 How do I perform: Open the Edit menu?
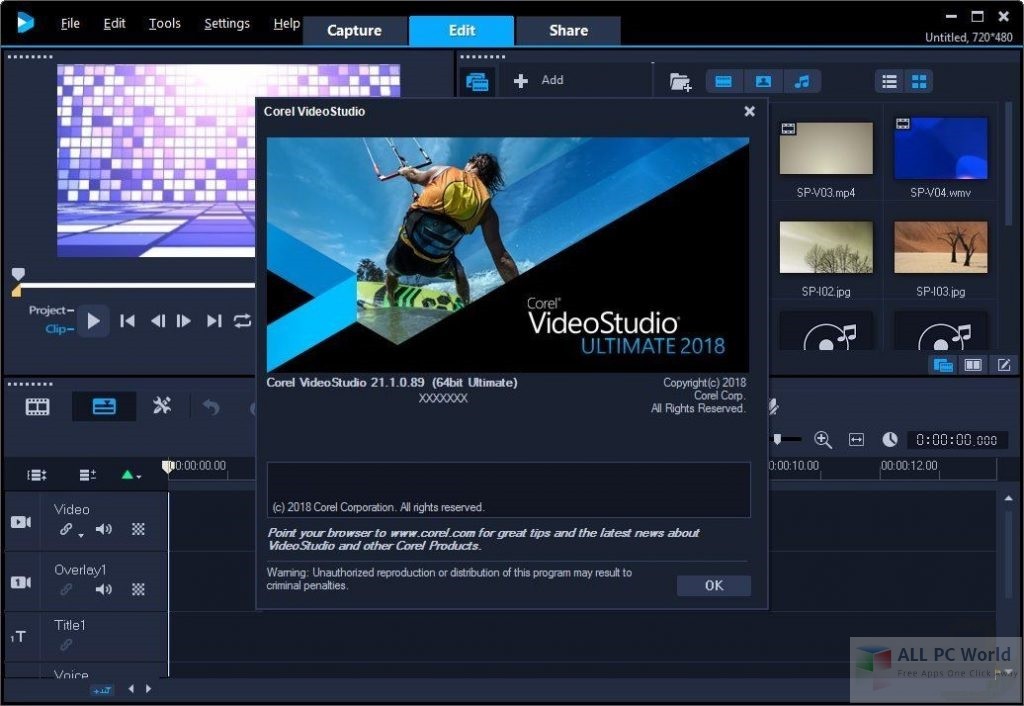point(114,24)
